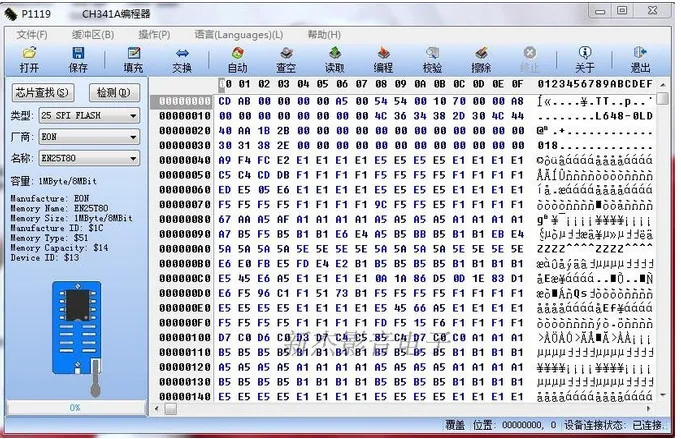Click the 编程 (Program) chip icon
This screenshot has width=681, height=439.
(x=383, y=53)
